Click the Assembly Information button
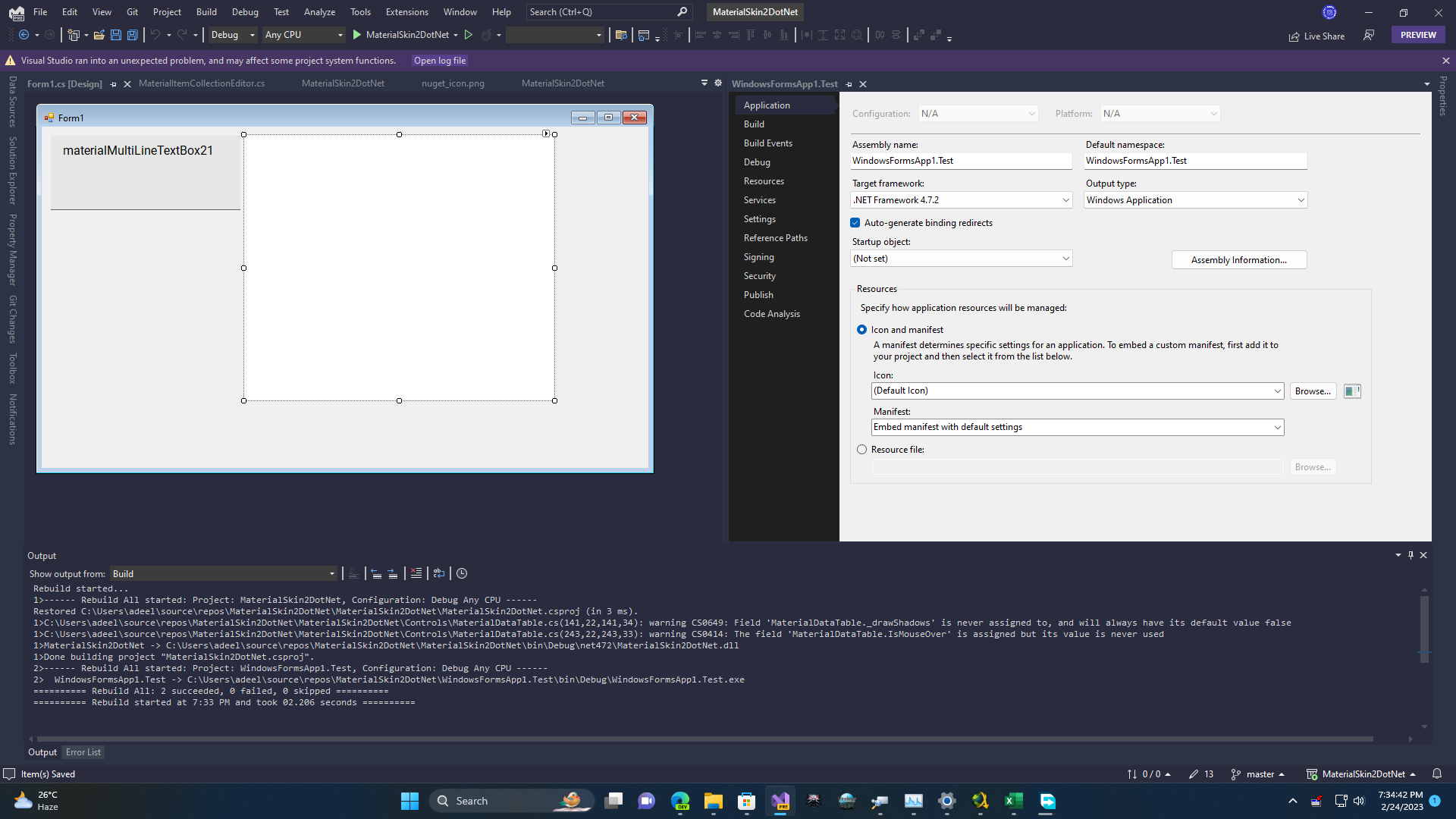Viewport: 1456px width, 819px height. 1238,259
